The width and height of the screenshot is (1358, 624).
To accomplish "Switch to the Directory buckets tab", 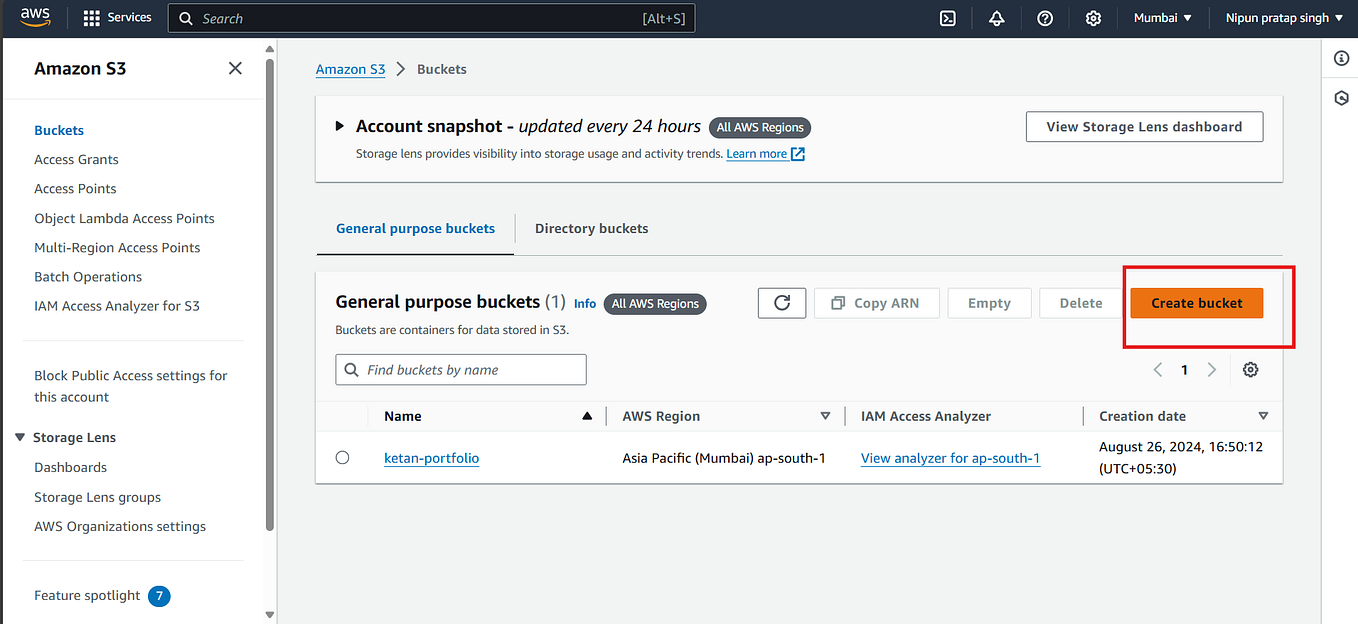I will 591,228.
